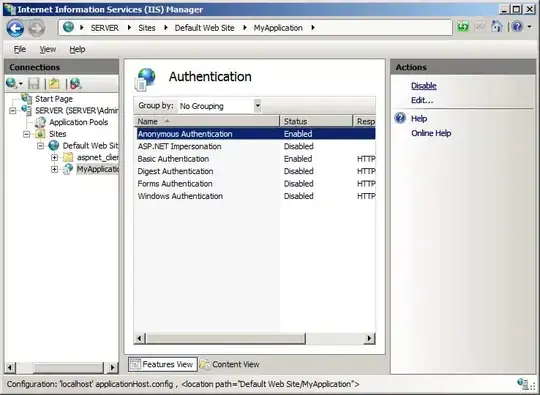This screenshot has width=540, height=395.
Task: Click the Application Pools icon
Action: tap(40, 122)
